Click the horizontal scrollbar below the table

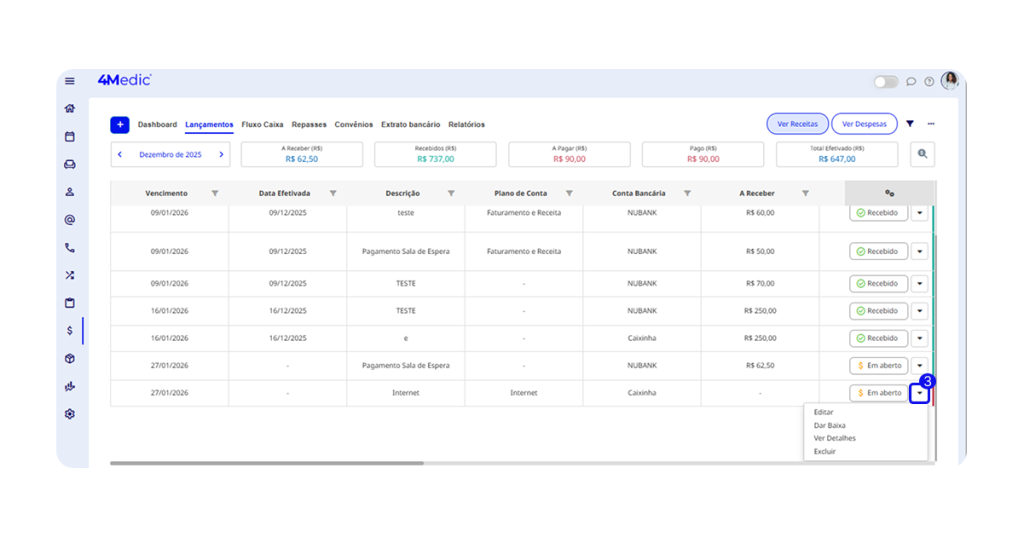[267, 463]
